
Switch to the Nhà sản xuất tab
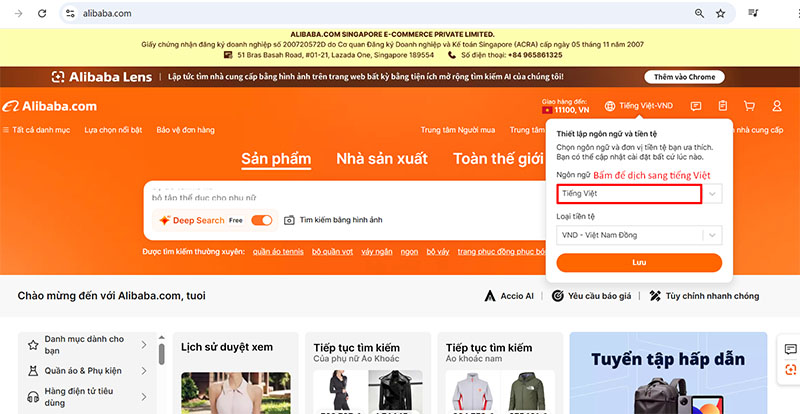381,159
